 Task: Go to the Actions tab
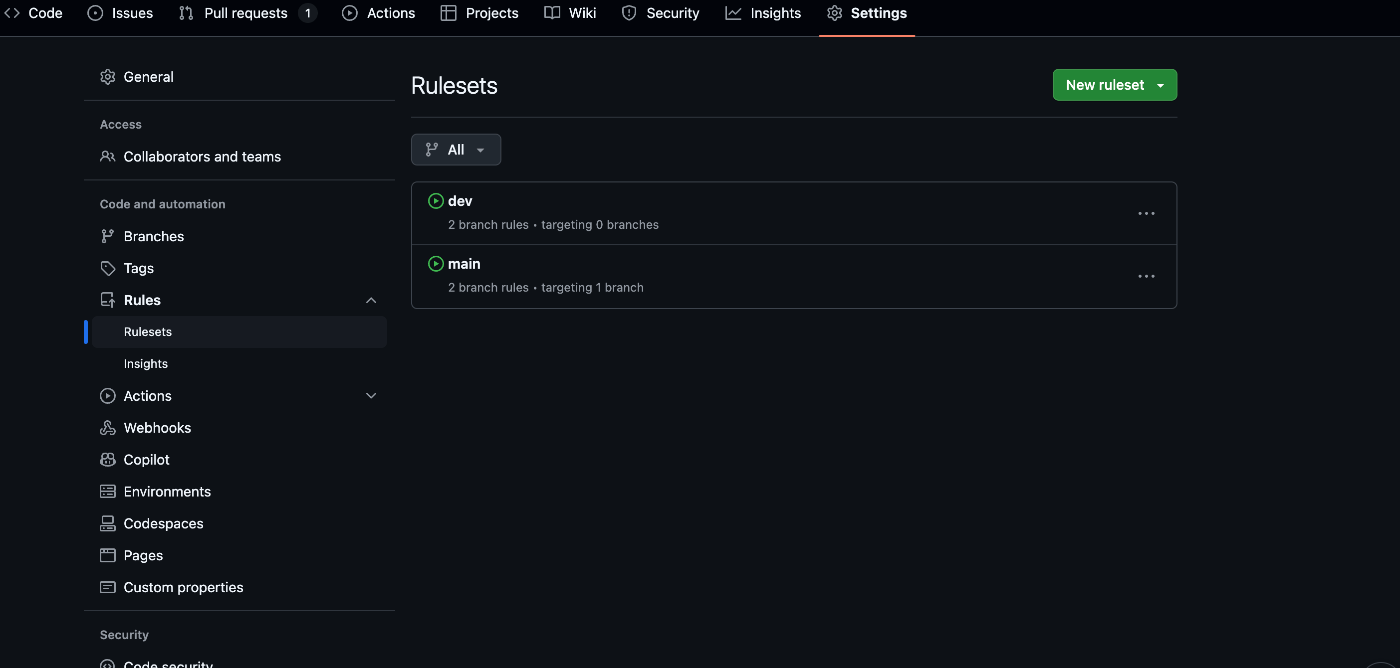[x=379, y=13]
